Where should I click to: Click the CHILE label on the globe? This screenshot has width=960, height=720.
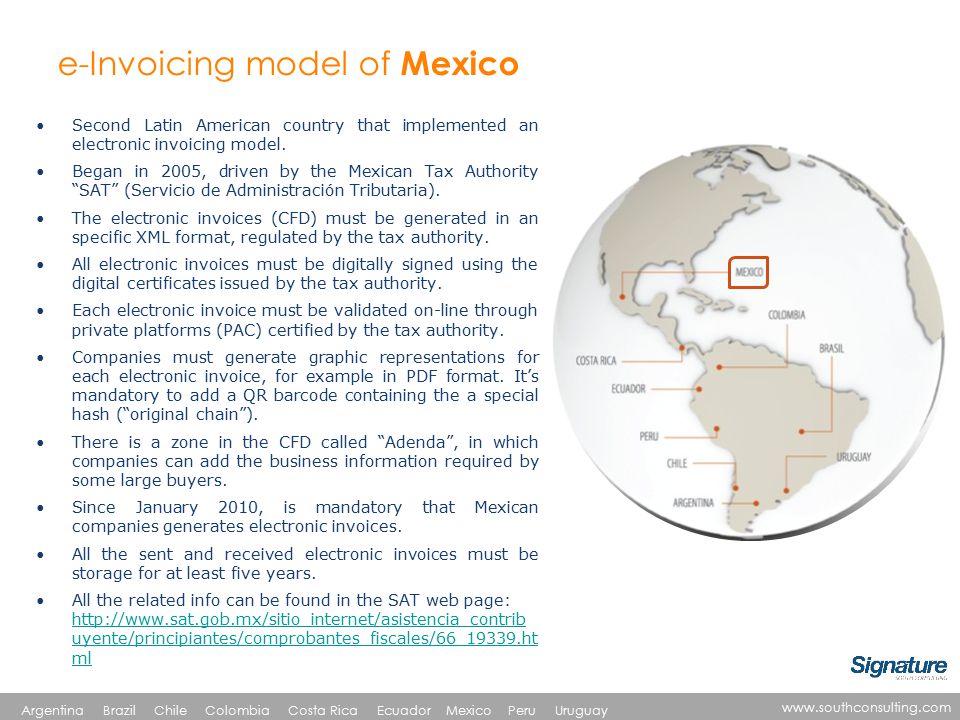pyautogui.click(x=677, y=463)
